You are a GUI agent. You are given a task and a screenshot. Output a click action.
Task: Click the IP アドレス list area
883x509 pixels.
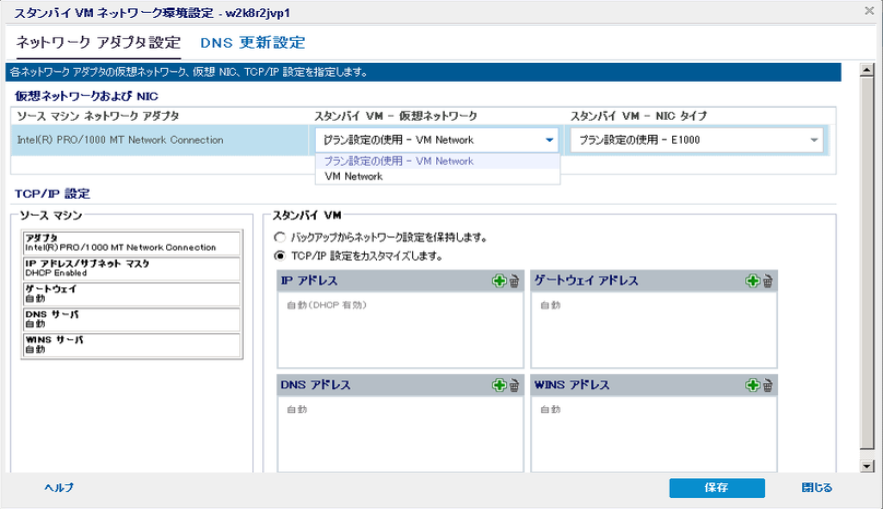[400, 330]
